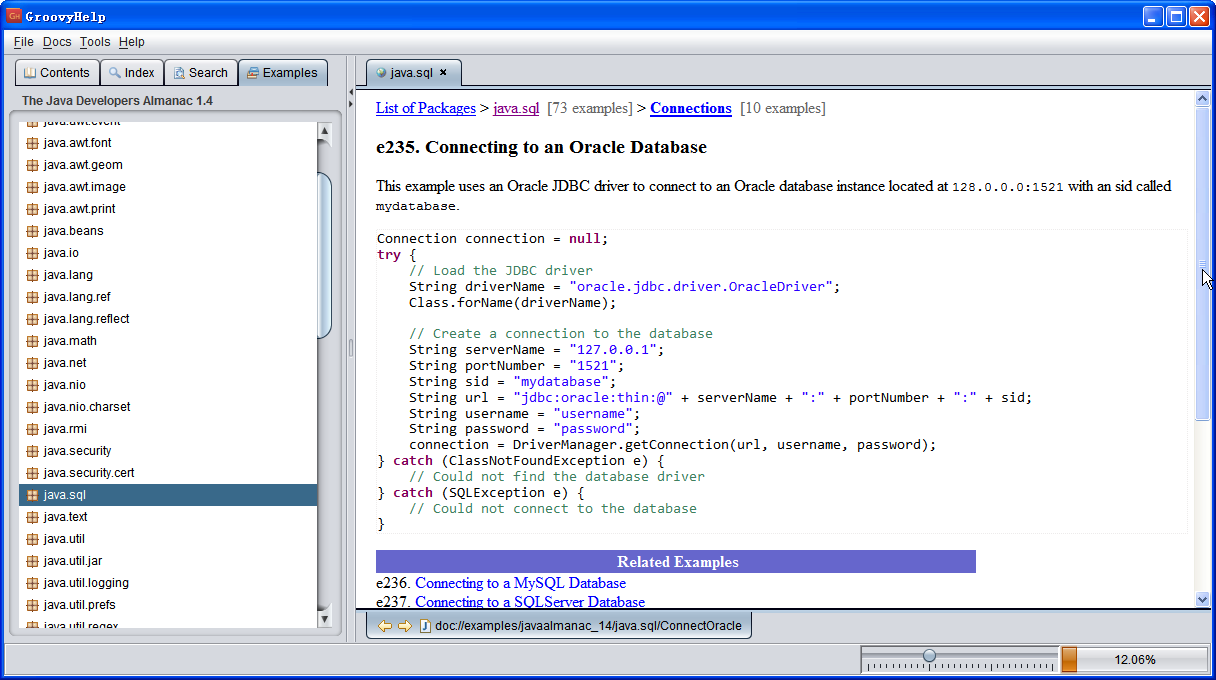Viewport: 1216px width, 680px height.
Task: Open the Docs menu
Action: pyautogui.click(x=57, y=42)
